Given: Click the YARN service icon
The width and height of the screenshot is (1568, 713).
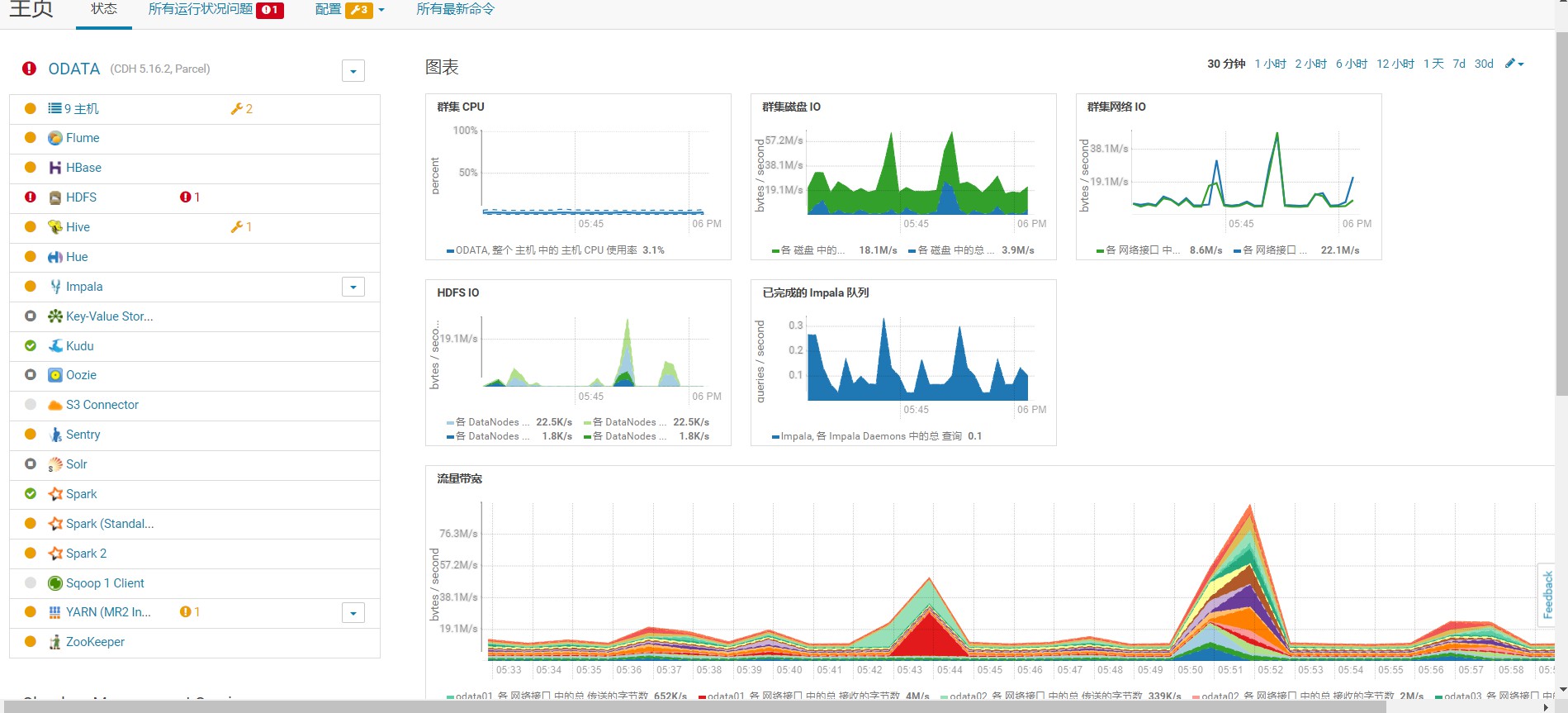Looking at the screenshot, I should [55, 612].
